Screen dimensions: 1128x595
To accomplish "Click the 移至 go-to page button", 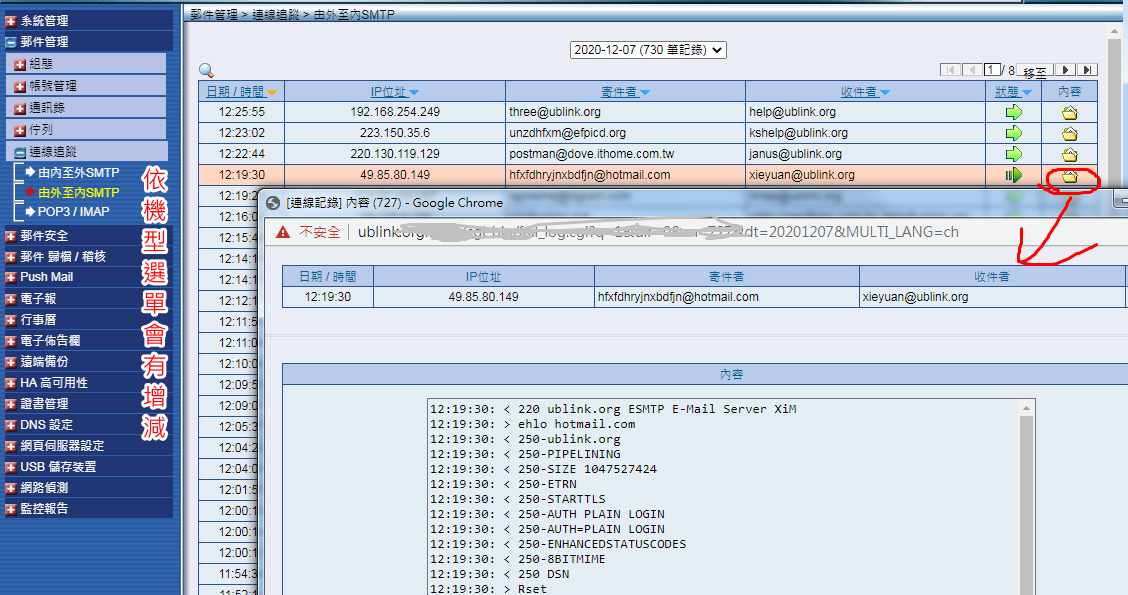I will (1035, 72).
